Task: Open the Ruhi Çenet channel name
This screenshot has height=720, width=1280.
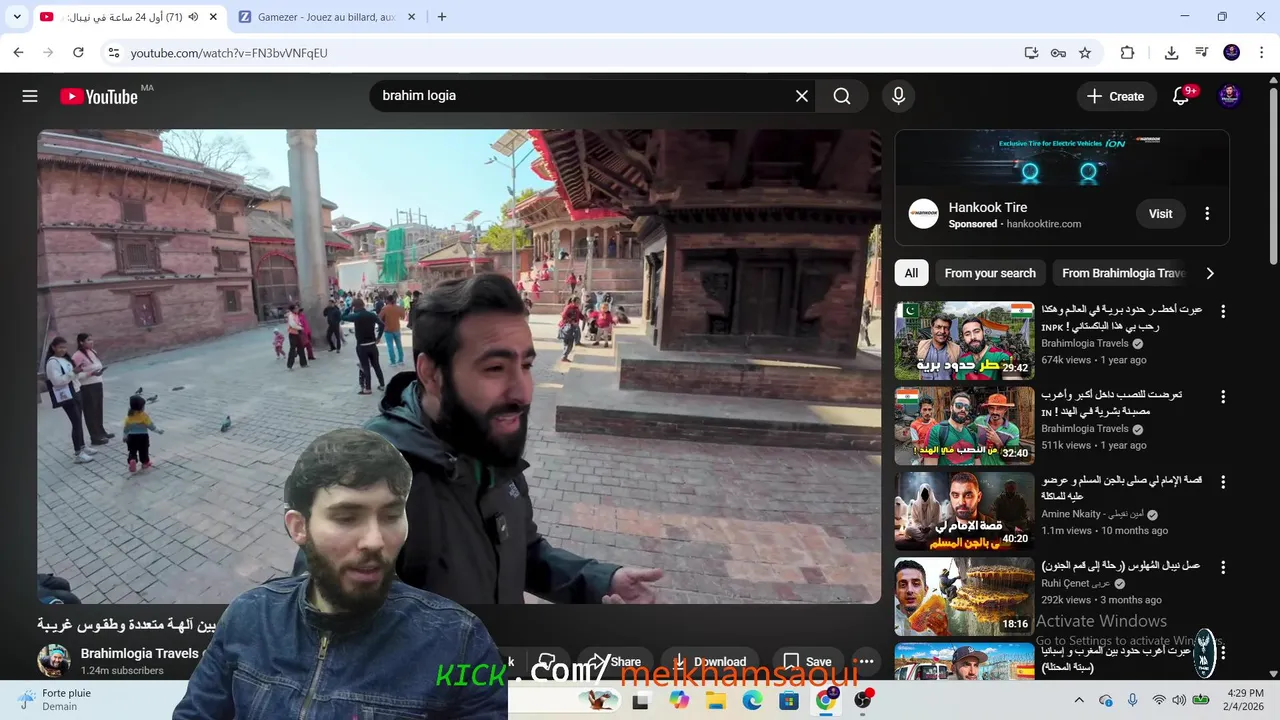Action: [1075, 583]
